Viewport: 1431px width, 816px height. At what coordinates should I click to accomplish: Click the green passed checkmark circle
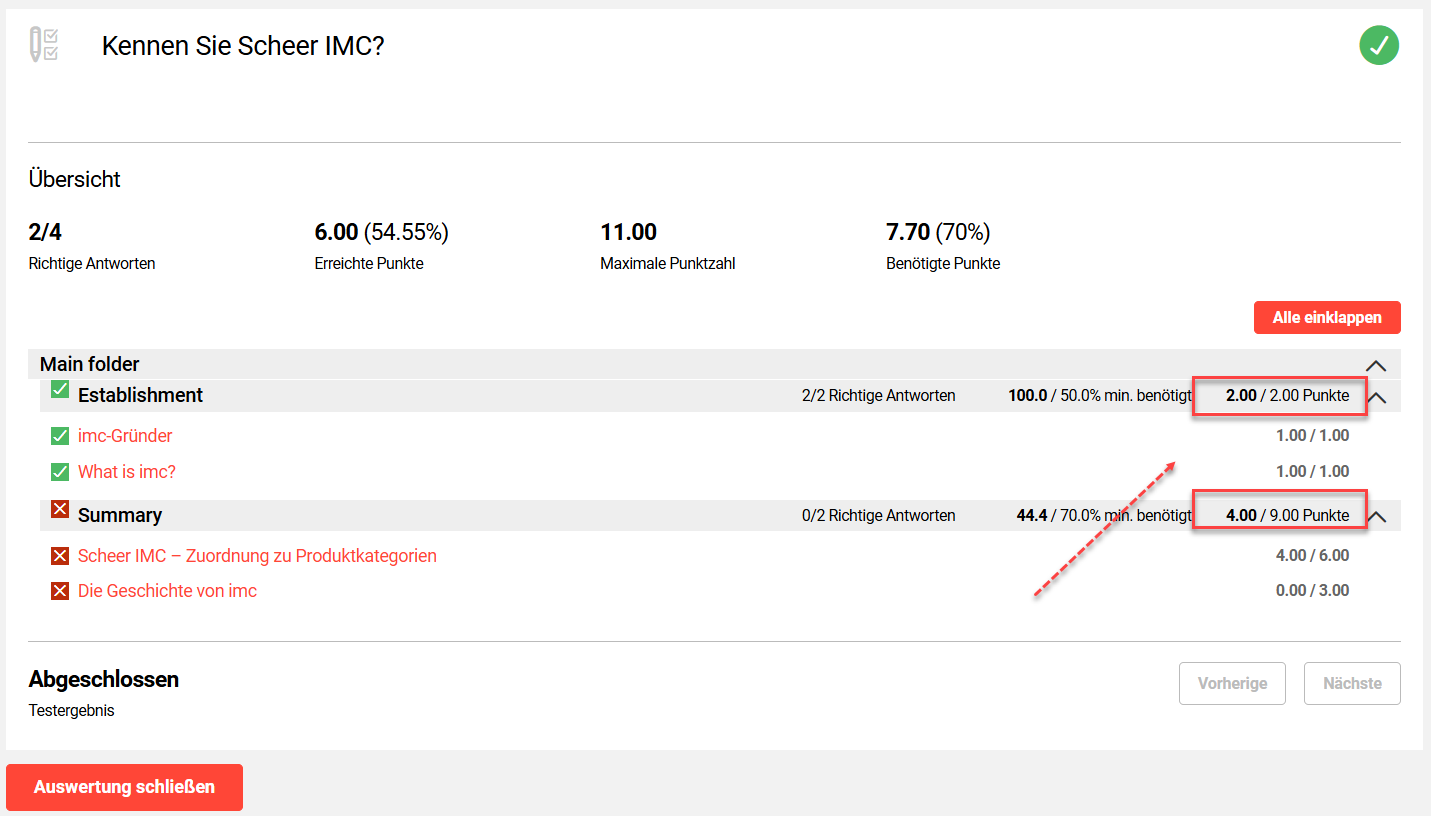tap(1379, 46)
